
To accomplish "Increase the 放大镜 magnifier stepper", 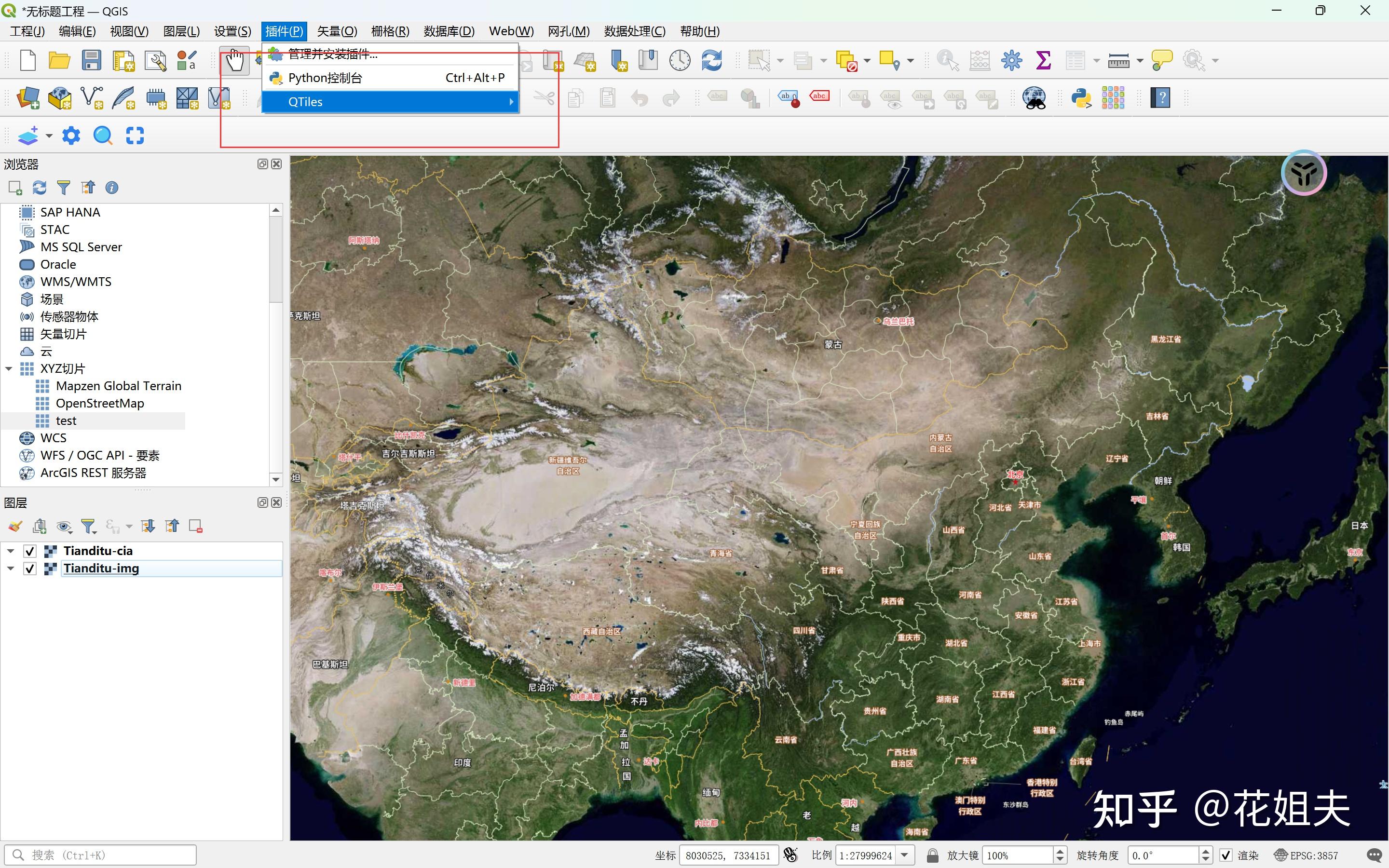I will coord(1060,851).
